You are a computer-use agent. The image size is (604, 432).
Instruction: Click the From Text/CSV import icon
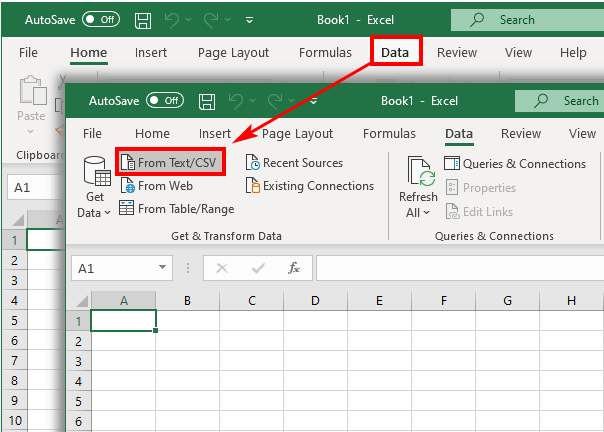tap(128, 162)
